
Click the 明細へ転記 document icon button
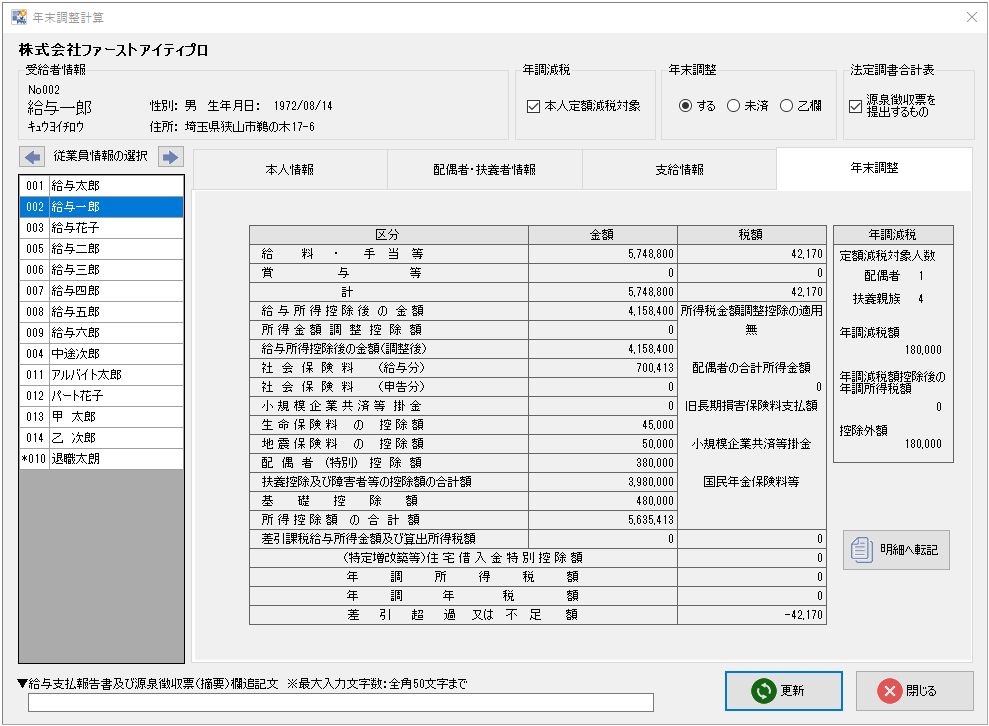tap(896, 549)
